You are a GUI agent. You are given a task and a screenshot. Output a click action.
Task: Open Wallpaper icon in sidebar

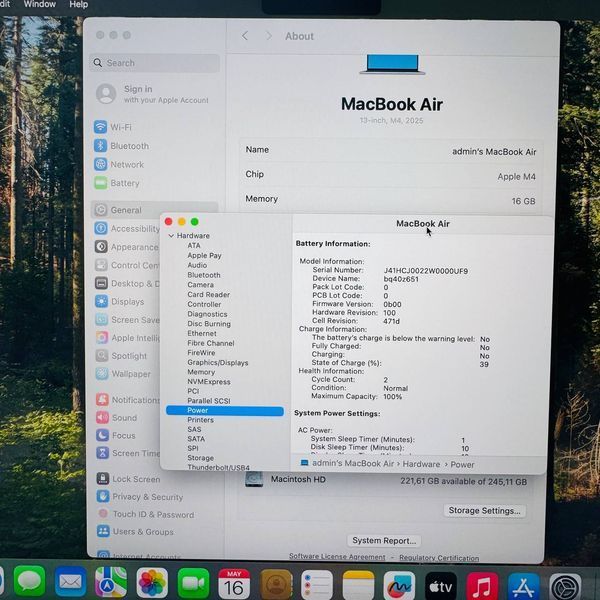coord(102,373)
